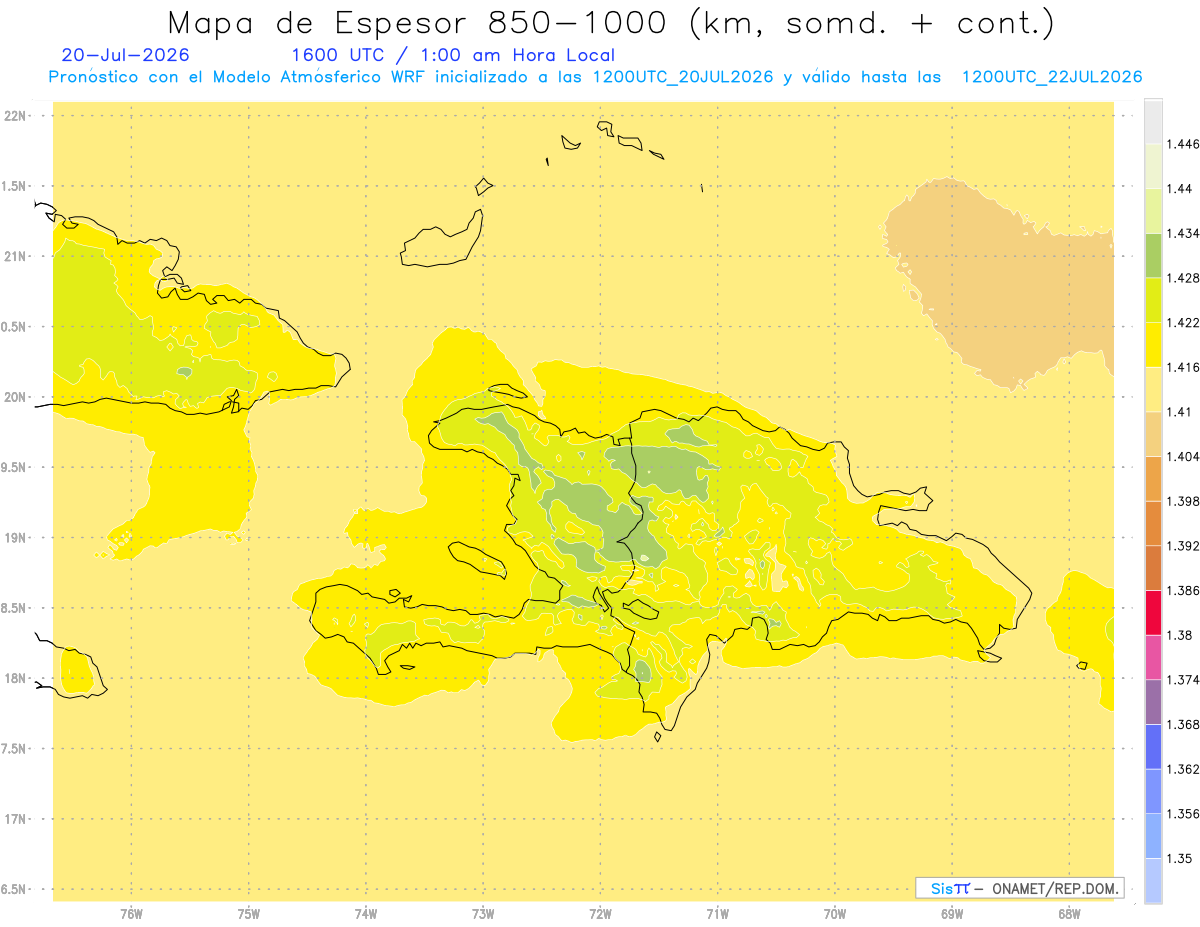This screenshot has width=1200, height=927.
Task: Click the 68W longitude label
Action: (1069, 914)
